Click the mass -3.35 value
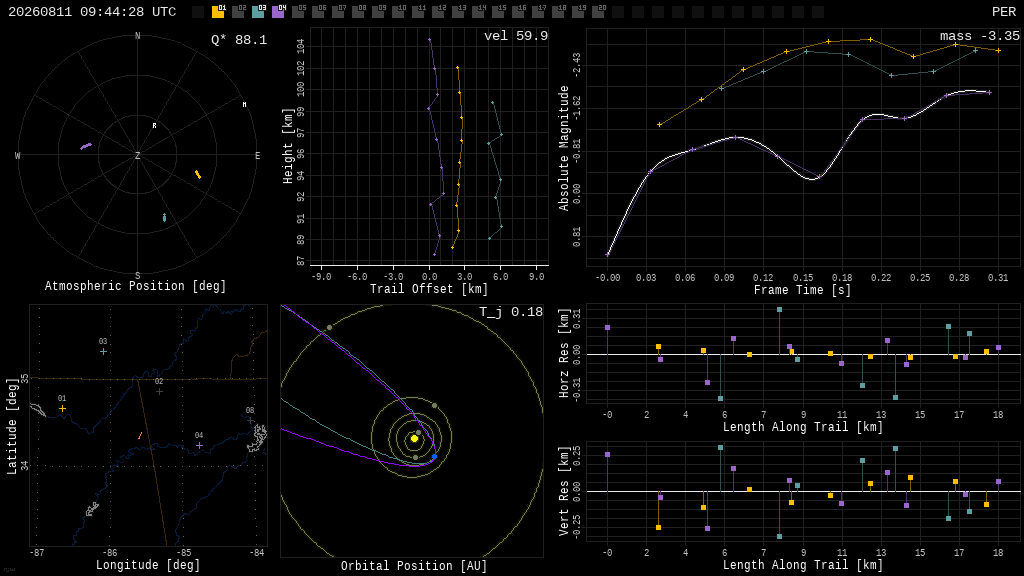The width and height of the screenshot is (1024, 576). click(x=980, y=36)
